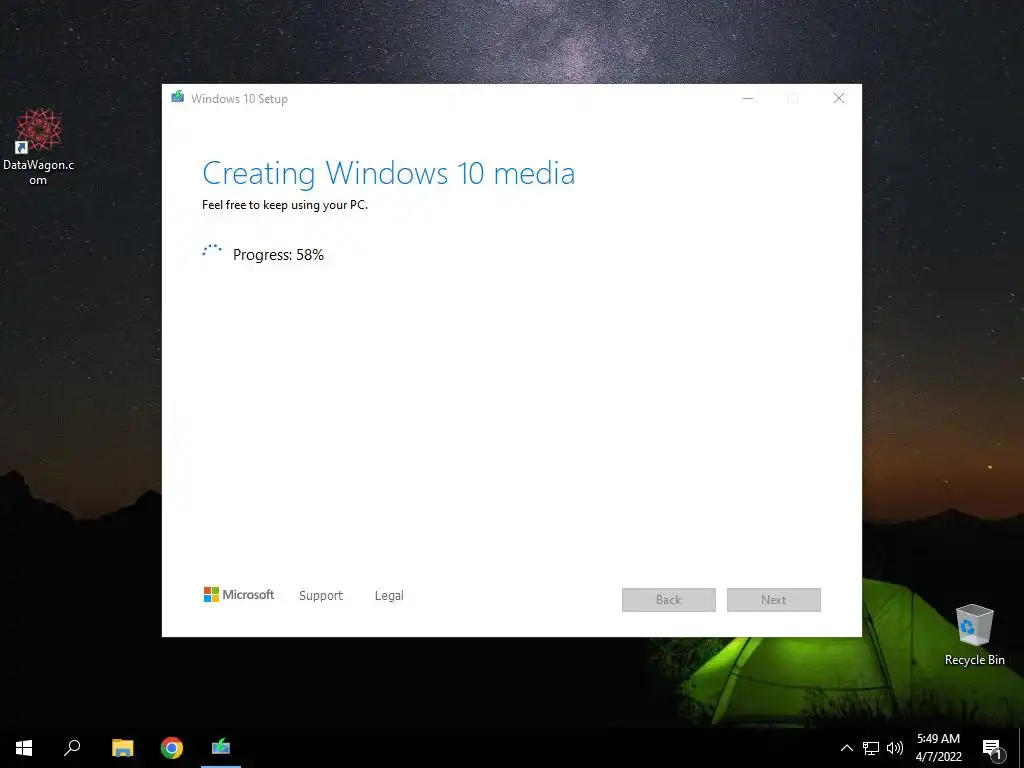The height and width of the screenshot is (768, 1024).
Task: Click the Windows 10 Setup title icon
Action: coord(178,98)
